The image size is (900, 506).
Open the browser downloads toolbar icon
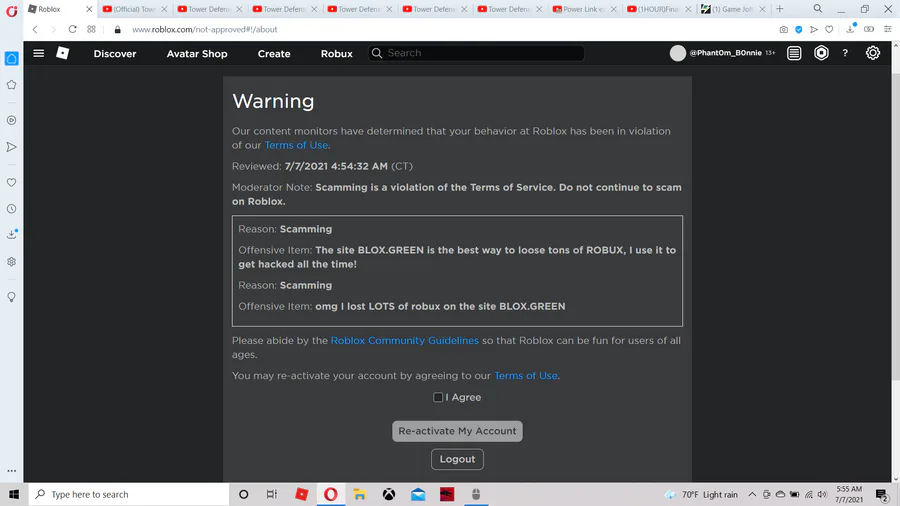[851, 29]
